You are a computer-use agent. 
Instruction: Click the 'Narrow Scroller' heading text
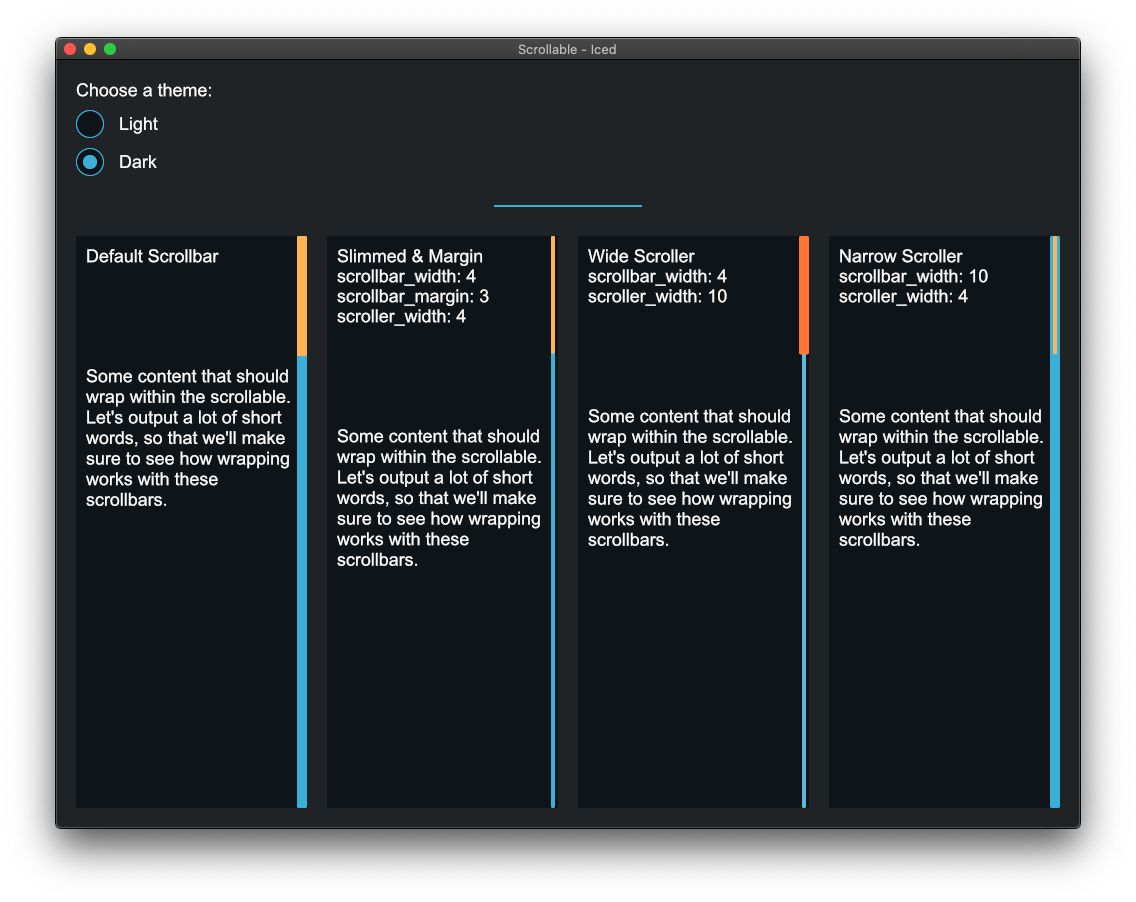900,256
